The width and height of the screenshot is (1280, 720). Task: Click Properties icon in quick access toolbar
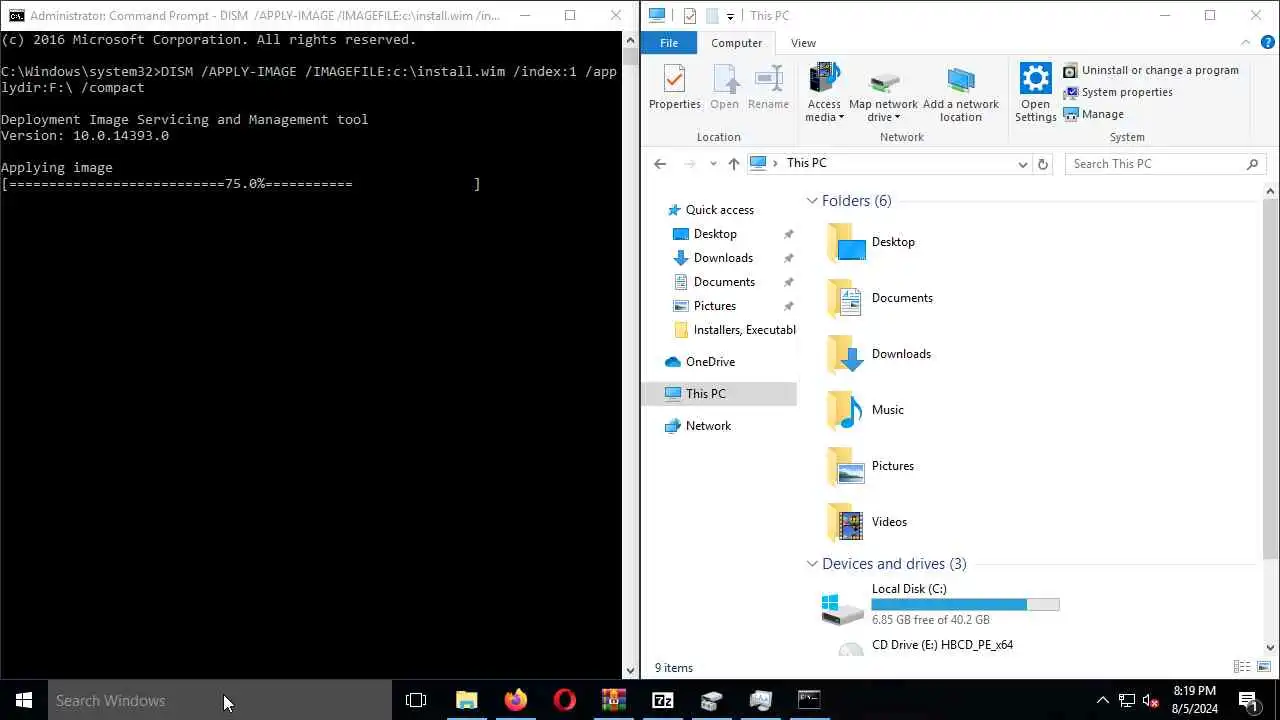coord(689,15)
